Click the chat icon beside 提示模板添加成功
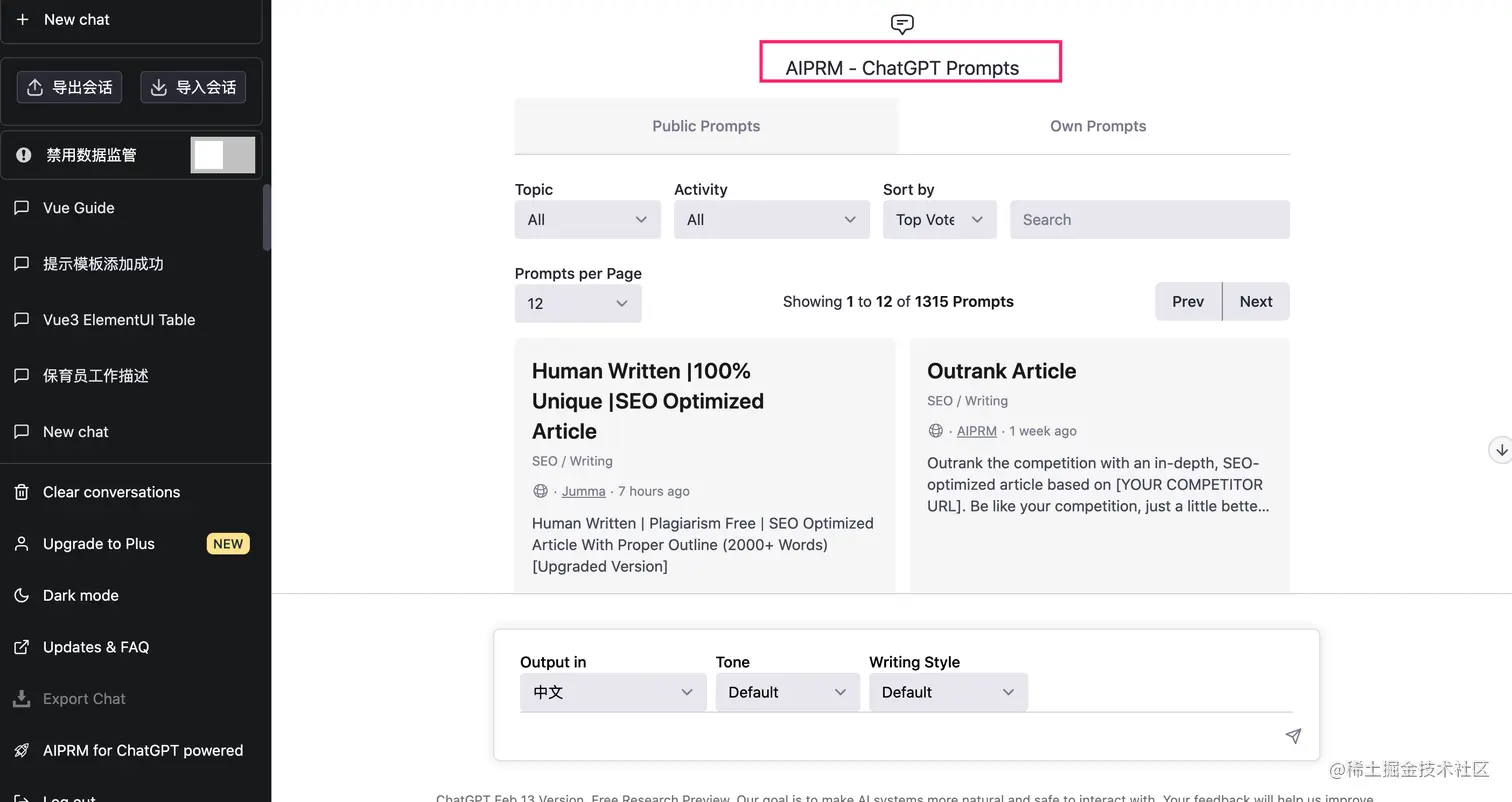 pyautogui.click(x=21, y=264)
